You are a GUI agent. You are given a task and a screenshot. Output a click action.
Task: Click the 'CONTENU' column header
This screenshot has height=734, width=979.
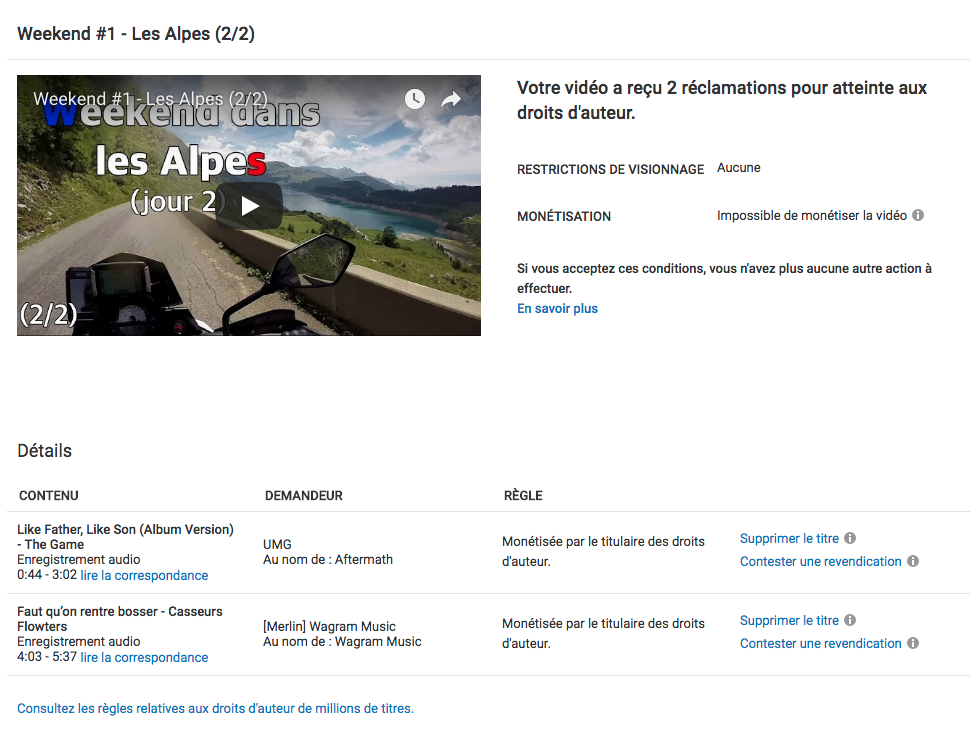[x=49, y=496]
